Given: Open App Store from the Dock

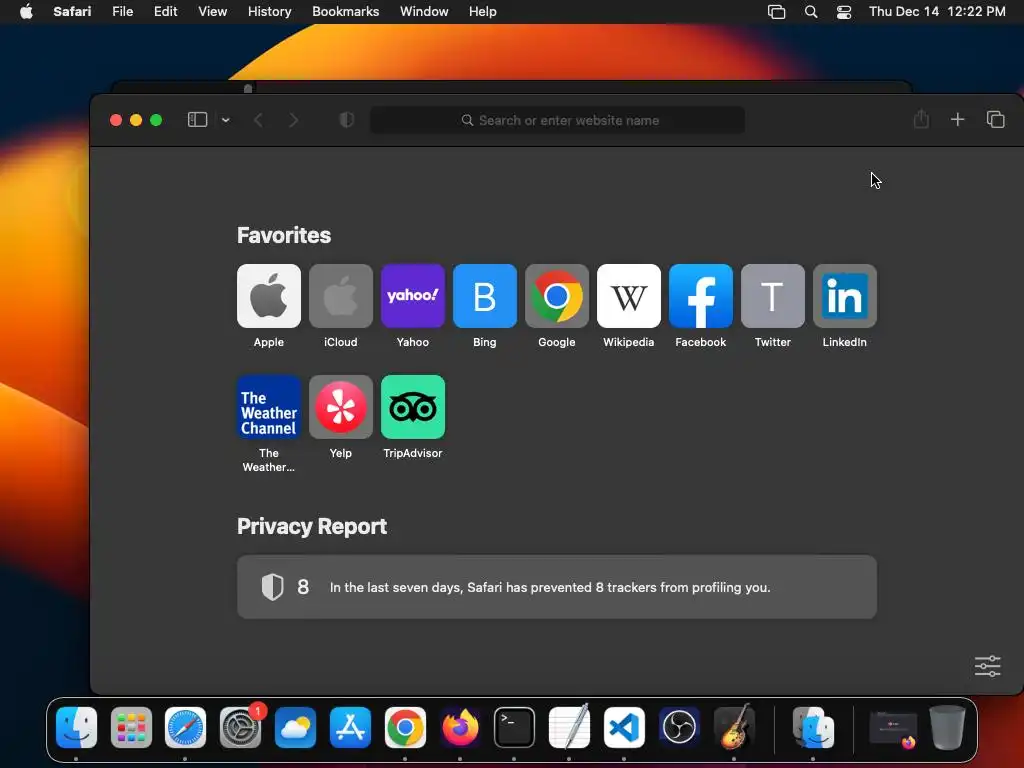Looking at the screenshot, I should coord(350,728).
